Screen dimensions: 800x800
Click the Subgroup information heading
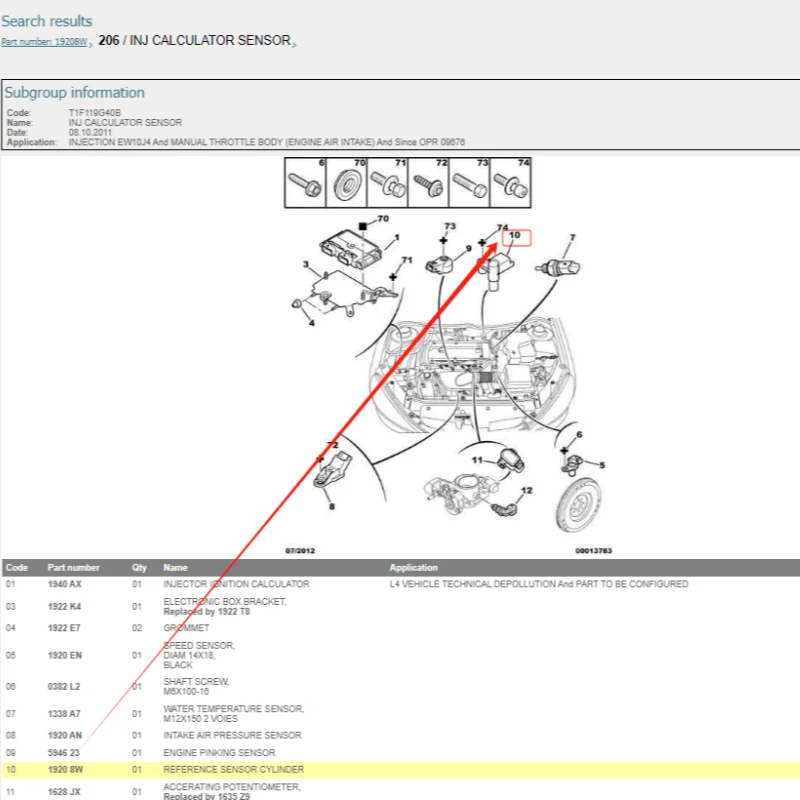74,92
